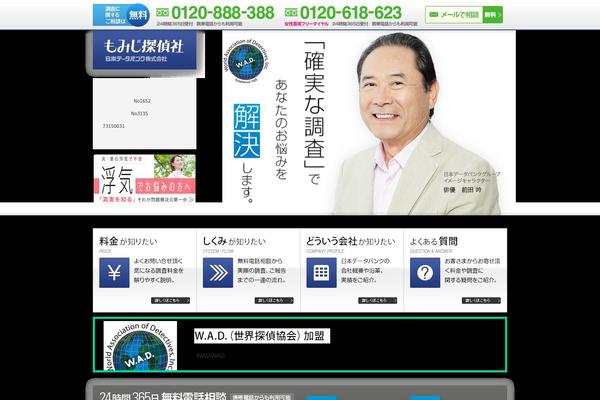Screen dimensions: 600x400
Task: Click the No1652 text in side box
Action: coord(142,101)
